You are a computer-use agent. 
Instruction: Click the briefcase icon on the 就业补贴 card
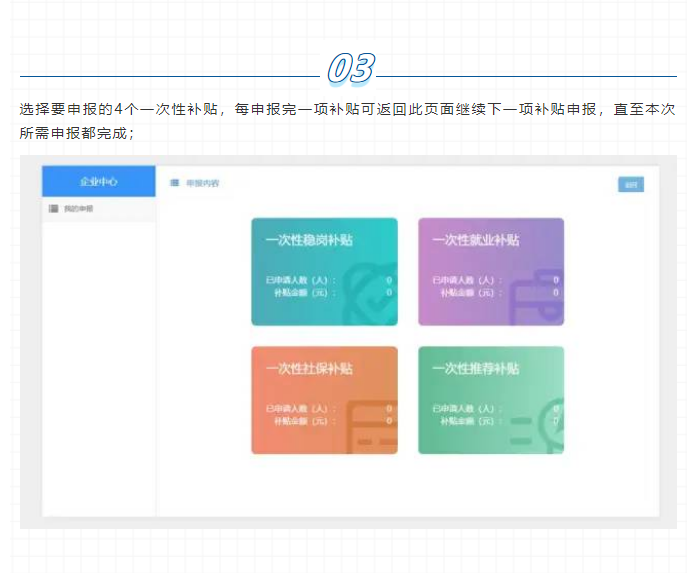click(537, 299)
